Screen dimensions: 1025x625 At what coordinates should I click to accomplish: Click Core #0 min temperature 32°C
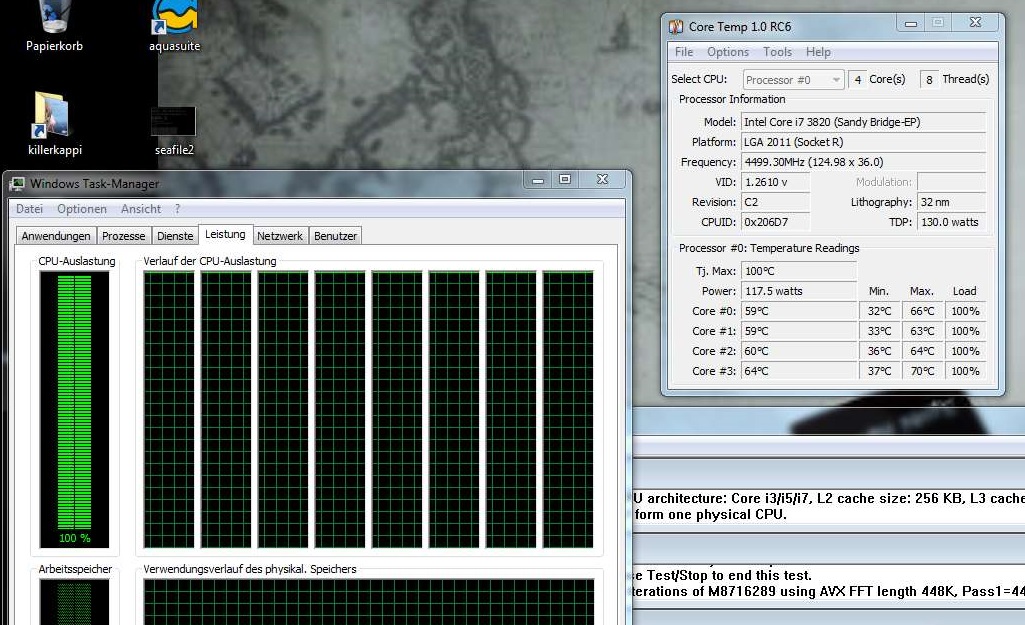coord(879,311)
